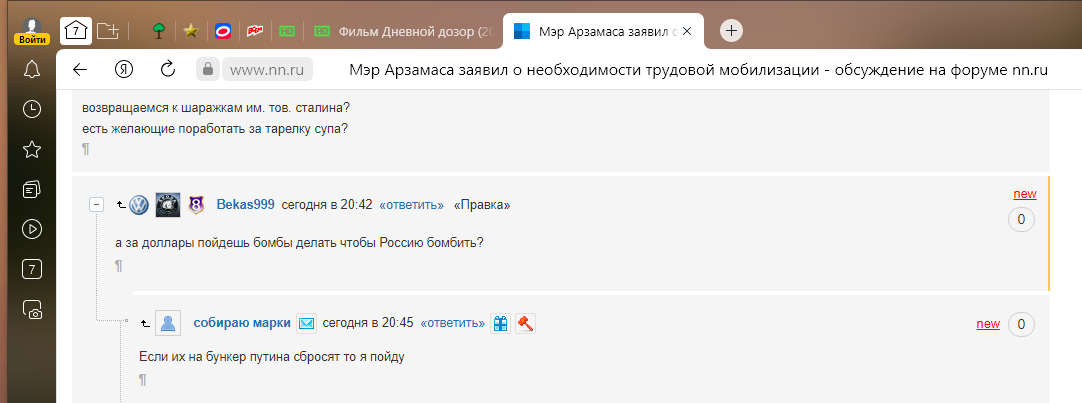Open notifications bell in sidebar
Screen dimensions: 1082x403
[x=32, y=69]
